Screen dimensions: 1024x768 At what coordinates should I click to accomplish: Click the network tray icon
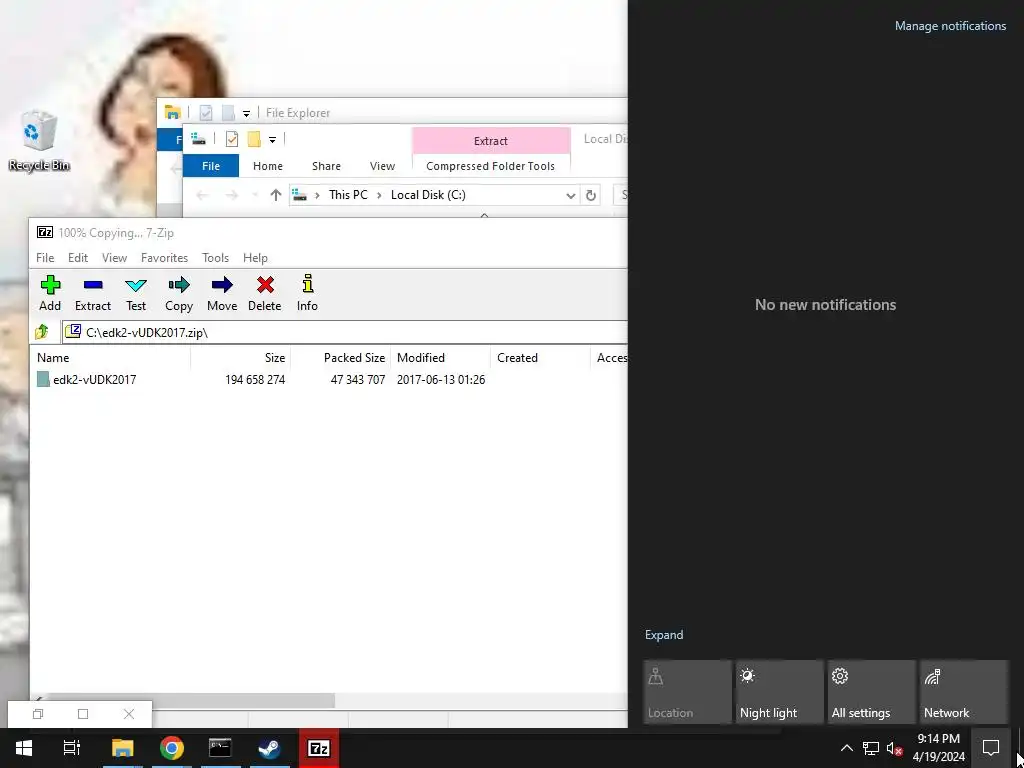pyautogui.click(x=871, y=748)
